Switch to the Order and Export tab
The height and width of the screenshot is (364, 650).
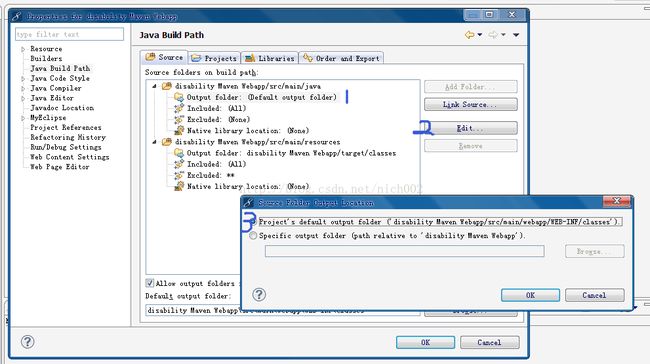click(x=341, y=58)
